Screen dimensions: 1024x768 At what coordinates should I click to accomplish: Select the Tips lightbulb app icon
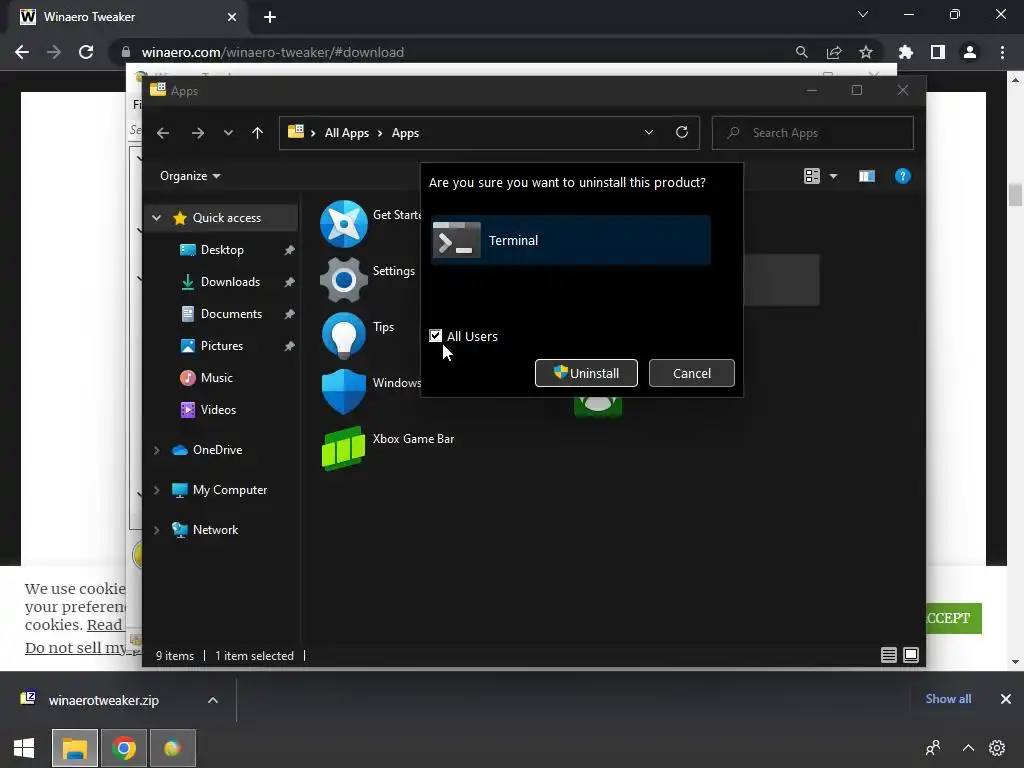click(x=344, y=336)
